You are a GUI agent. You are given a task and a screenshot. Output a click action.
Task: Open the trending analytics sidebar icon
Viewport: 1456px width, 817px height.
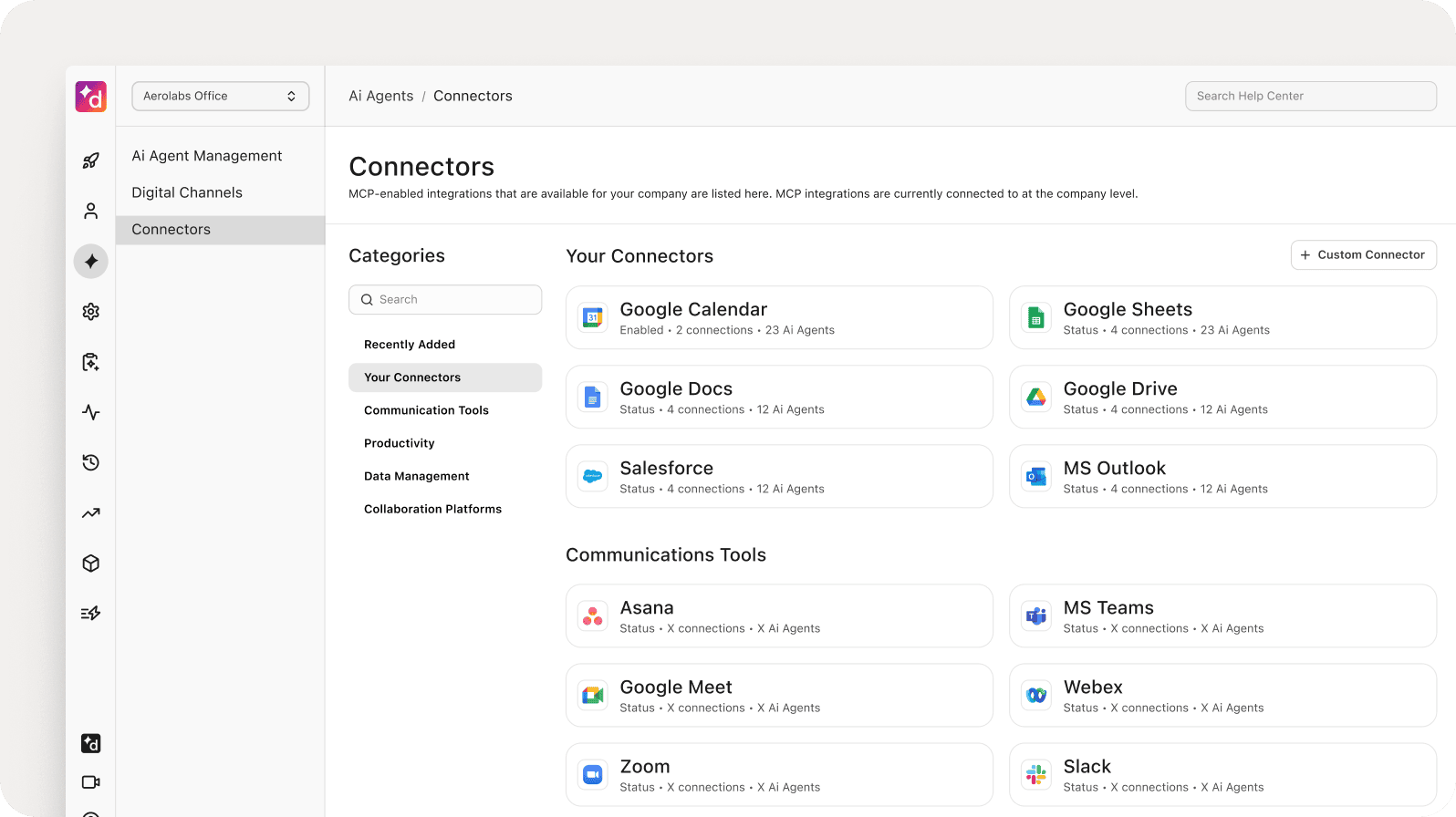[x=91, y=513]
